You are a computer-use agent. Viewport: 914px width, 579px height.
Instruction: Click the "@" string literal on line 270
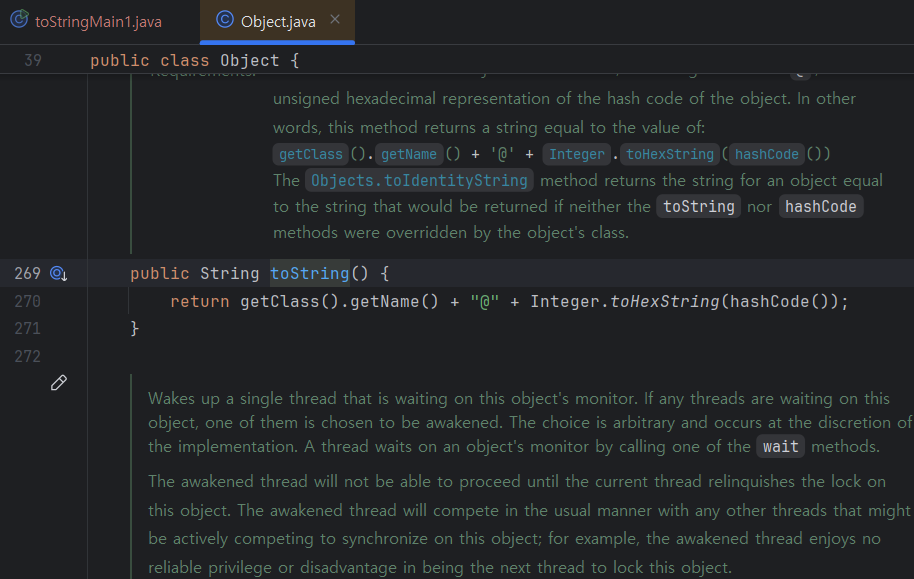[484, 301]
